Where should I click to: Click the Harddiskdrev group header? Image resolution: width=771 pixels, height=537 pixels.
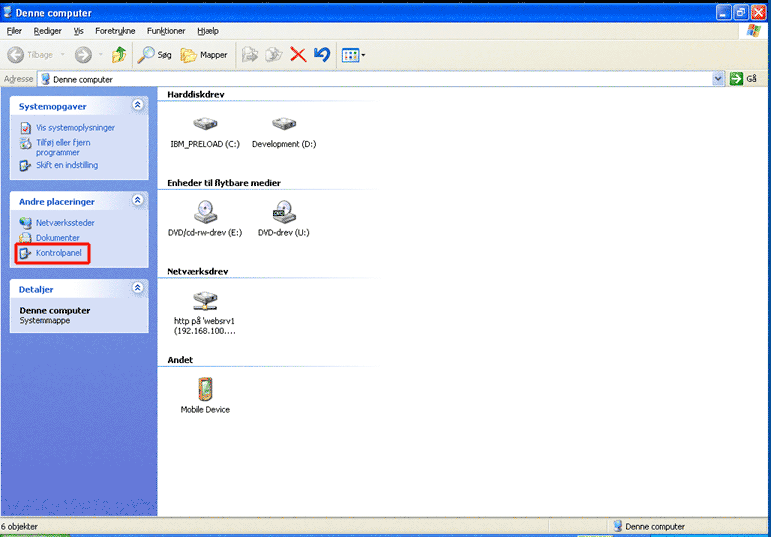tap(196, 94)
